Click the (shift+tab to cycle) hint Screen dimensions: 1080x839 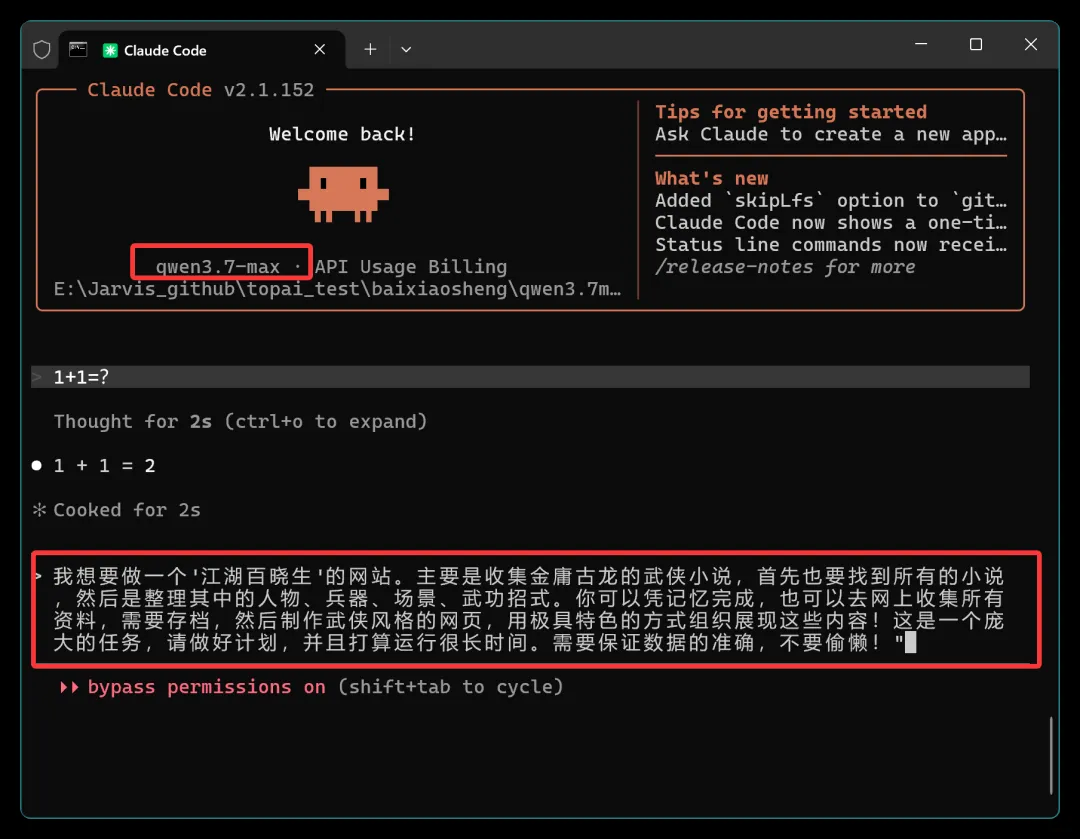point(450,687)
